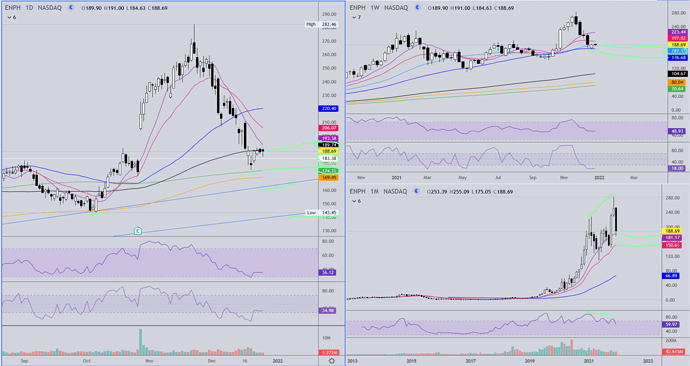Select the blue 176.68 label on weekly axis
The height and width of the screenshot is (366, 690).
point(678,58)
